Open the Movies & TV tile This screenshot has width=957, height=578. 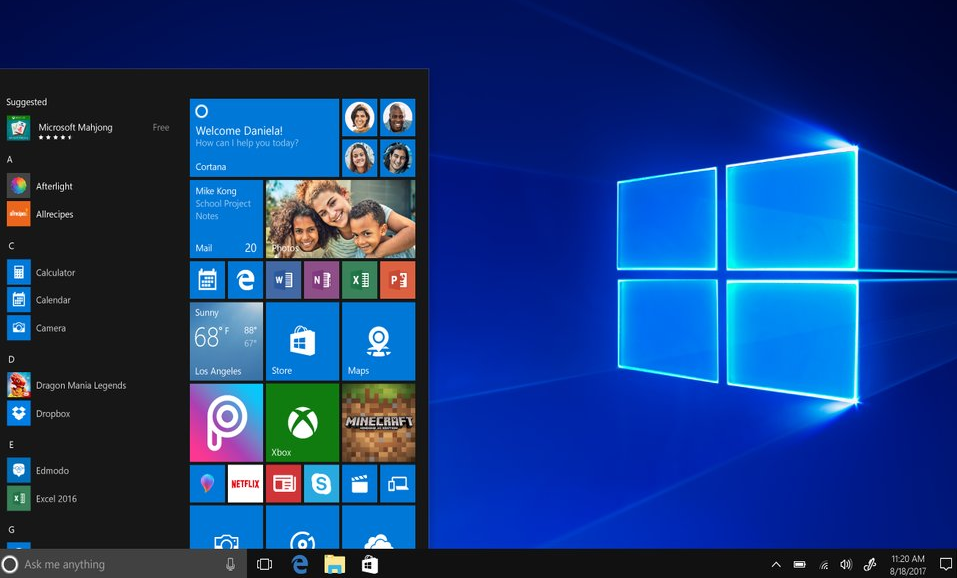pos(359,484)
